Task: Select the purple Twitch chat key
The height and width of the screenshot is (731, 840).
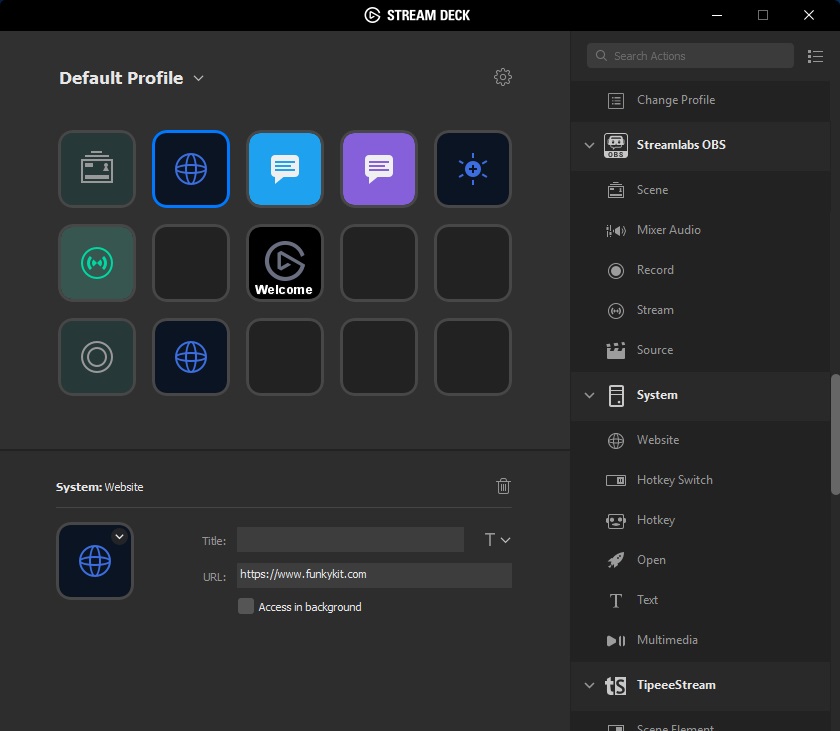Action: coord(379,169)
